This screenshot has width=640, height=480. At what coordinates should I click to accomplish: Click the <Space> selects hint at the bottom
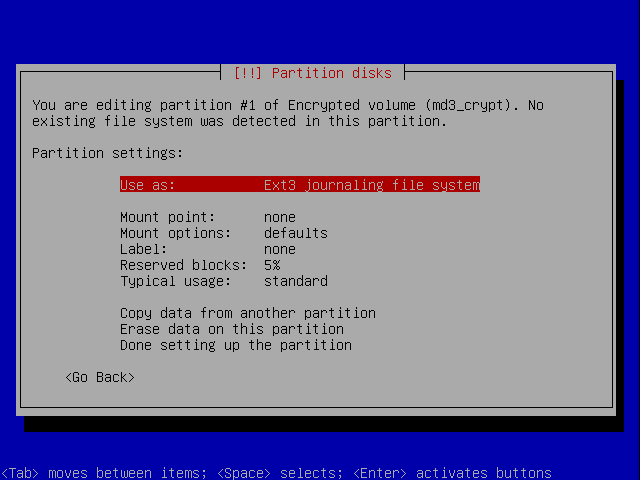[x=280, y=473]
